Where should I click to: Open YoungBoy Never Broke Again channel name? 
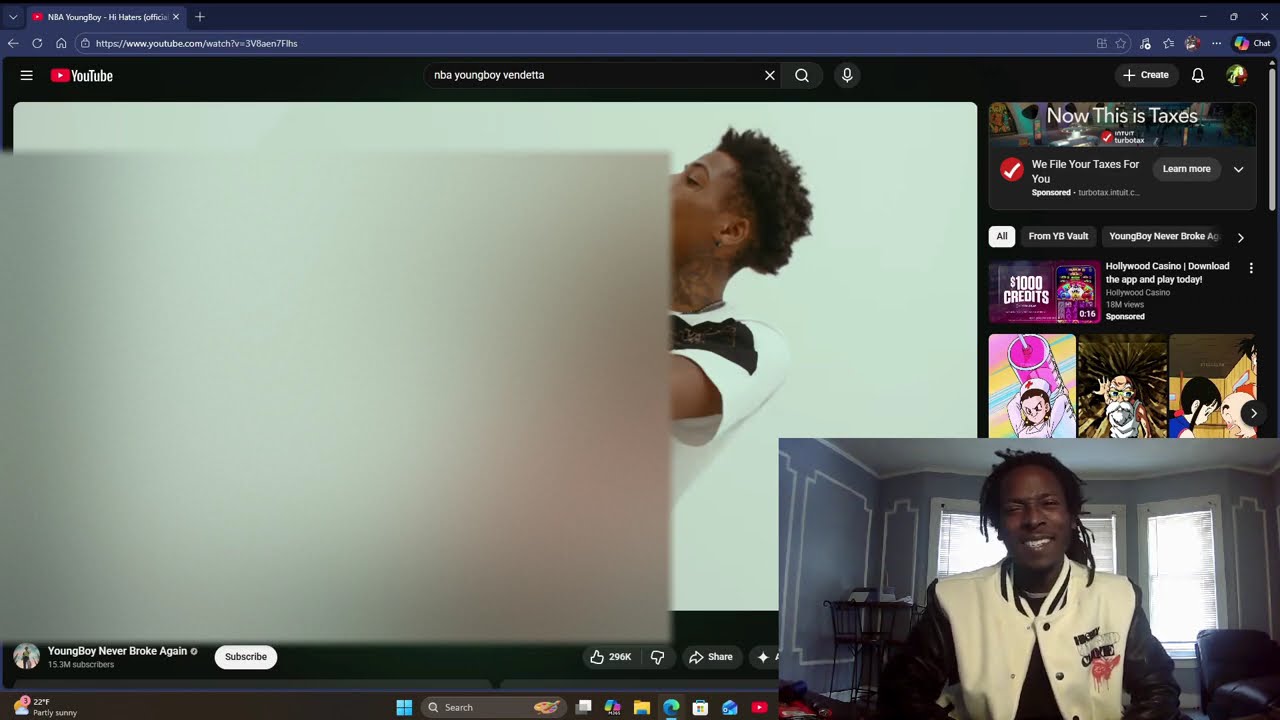117,651
